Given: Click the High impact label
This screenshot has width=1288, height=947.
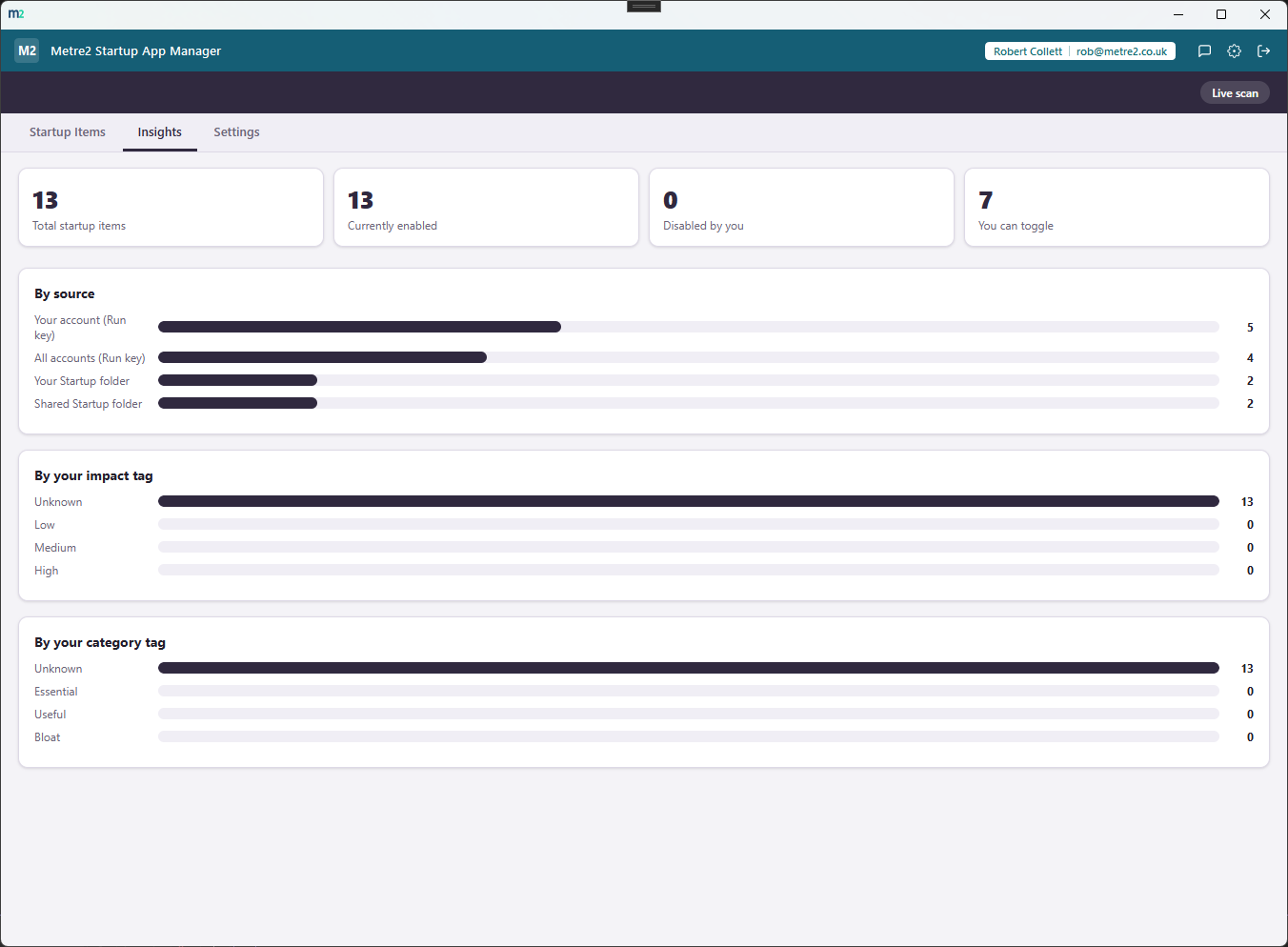Looking at the screenshot, I should point(47,571).
